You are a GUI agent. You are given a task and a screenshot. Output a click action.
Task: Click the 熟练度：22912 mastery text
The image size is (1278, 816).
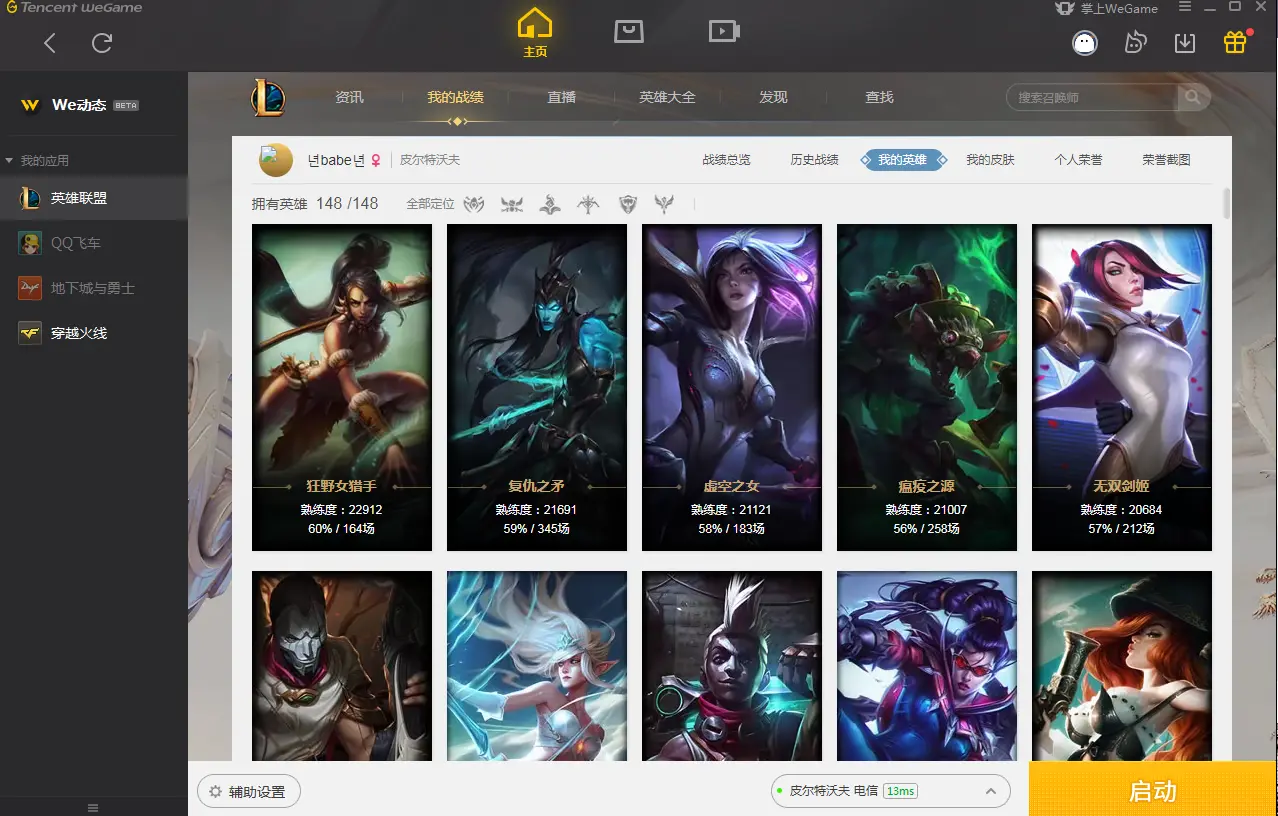[x=342, y=510]
